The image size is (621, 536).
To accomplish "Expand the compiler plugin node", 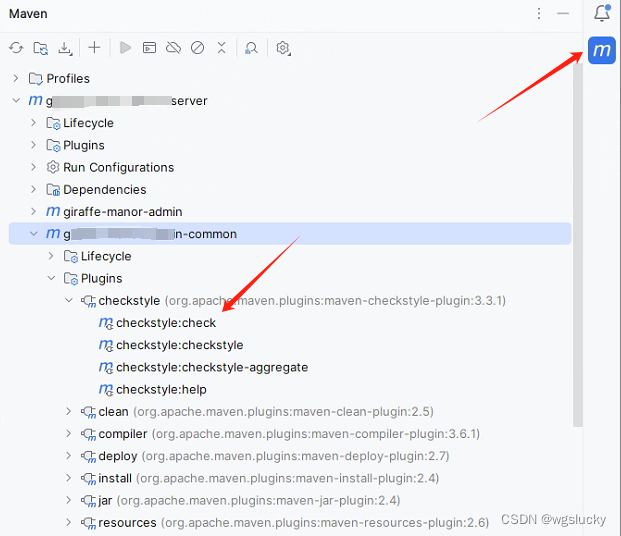I will click(69, 433).
